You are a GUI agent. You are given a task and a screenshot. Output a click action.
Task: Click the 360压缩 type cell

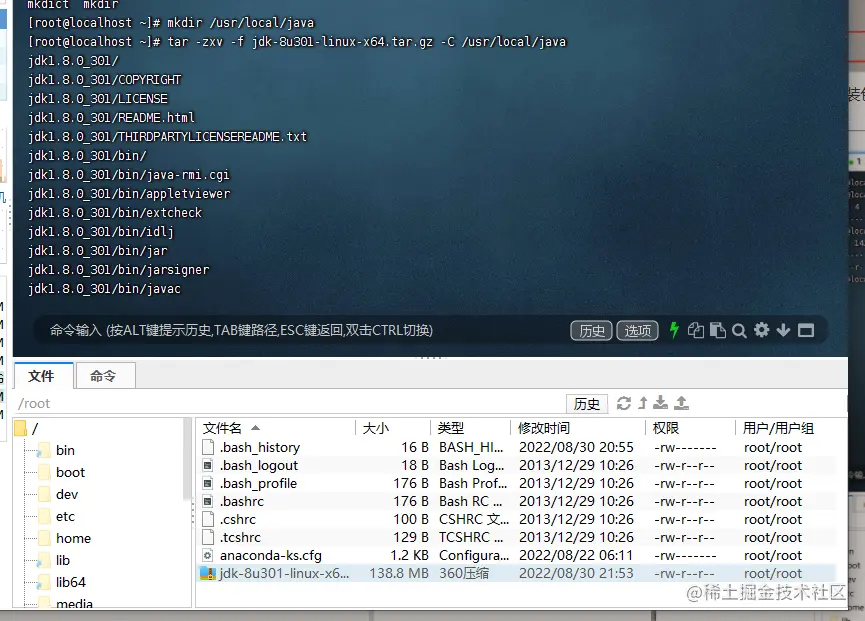tap(464, 574)
